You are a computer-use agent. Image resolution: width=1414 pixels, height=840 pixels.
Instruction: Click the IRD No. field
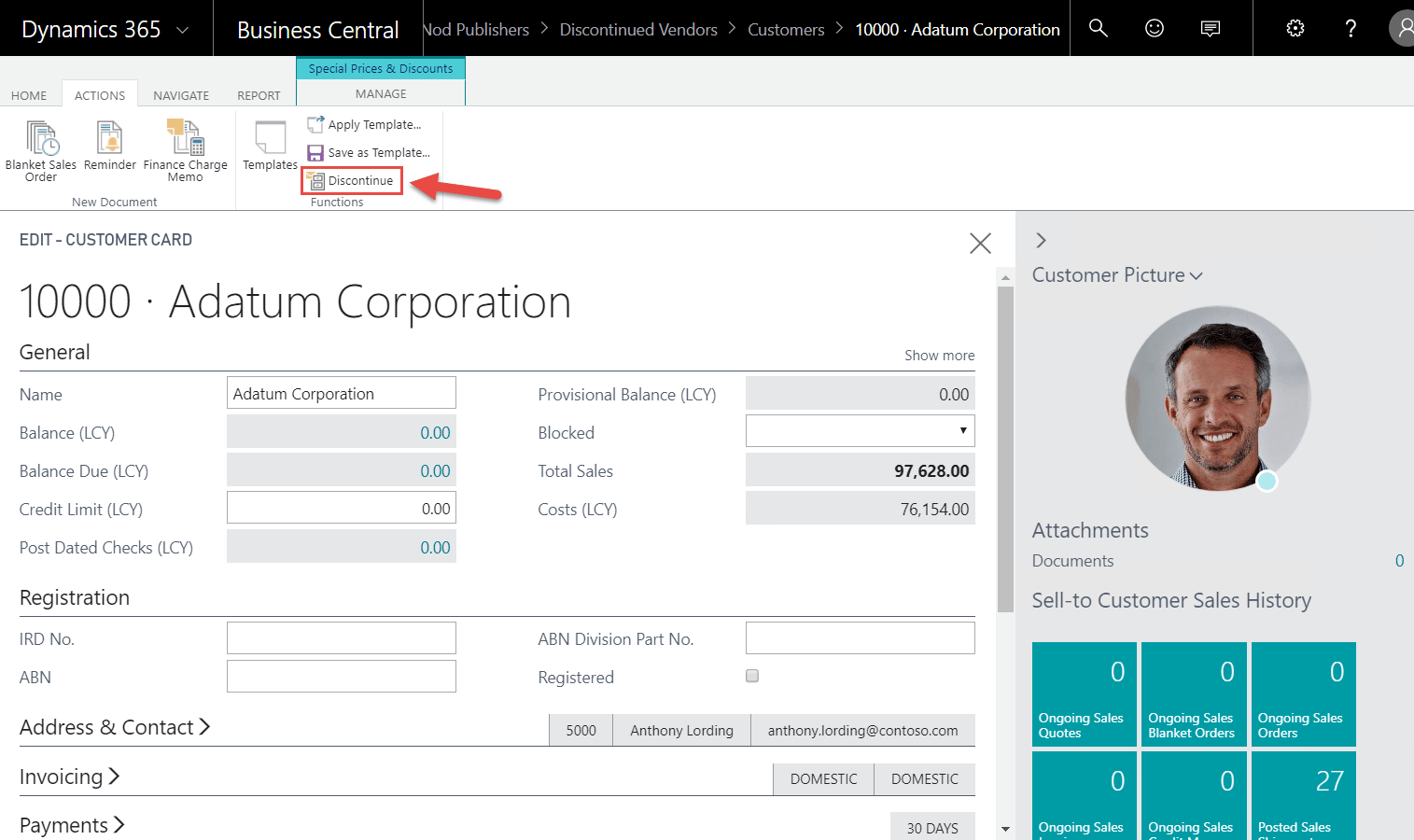tap(341, 638)
